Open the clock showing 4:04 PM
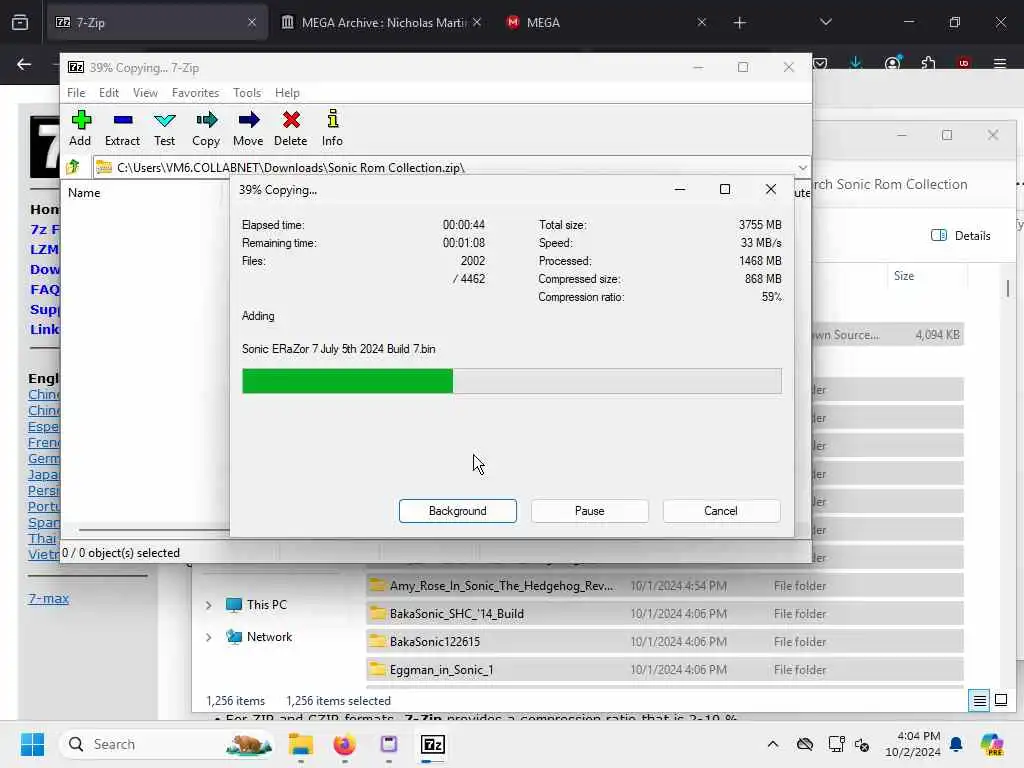The image size is (1024, 768). click(912, 744)
